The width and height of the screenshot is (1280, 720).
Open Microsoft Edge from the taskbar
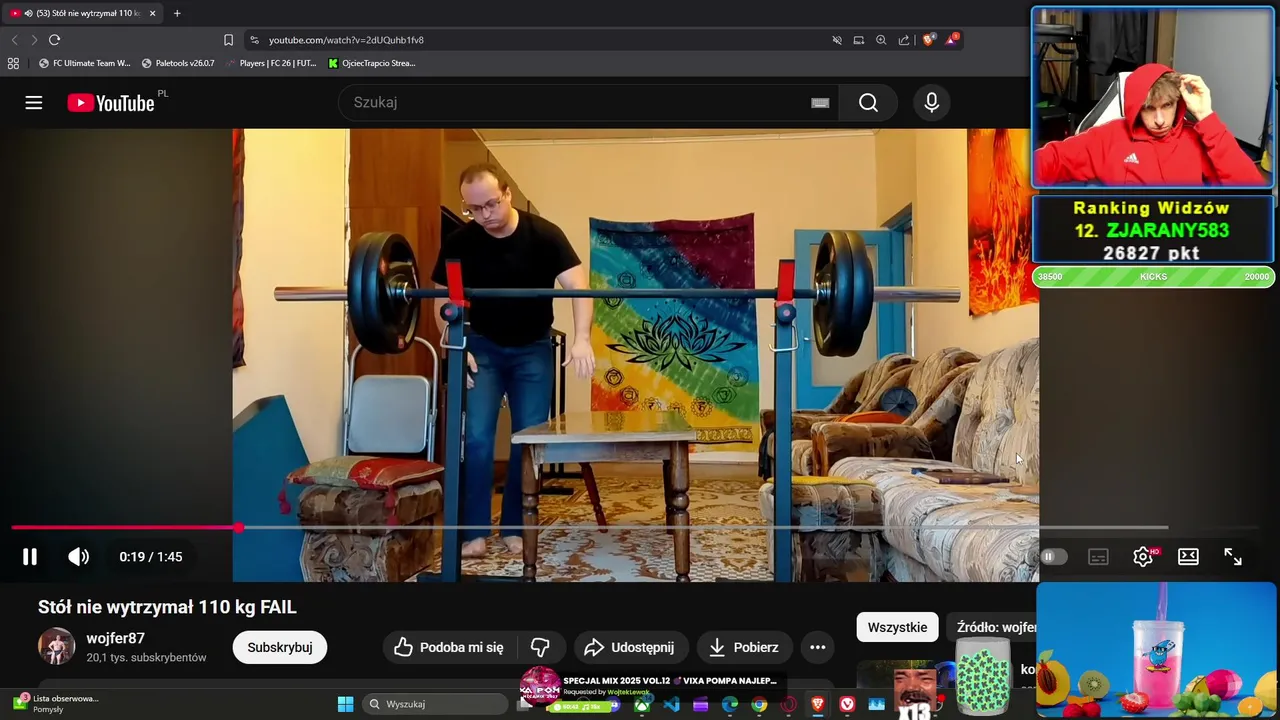(x=730, y=705)
